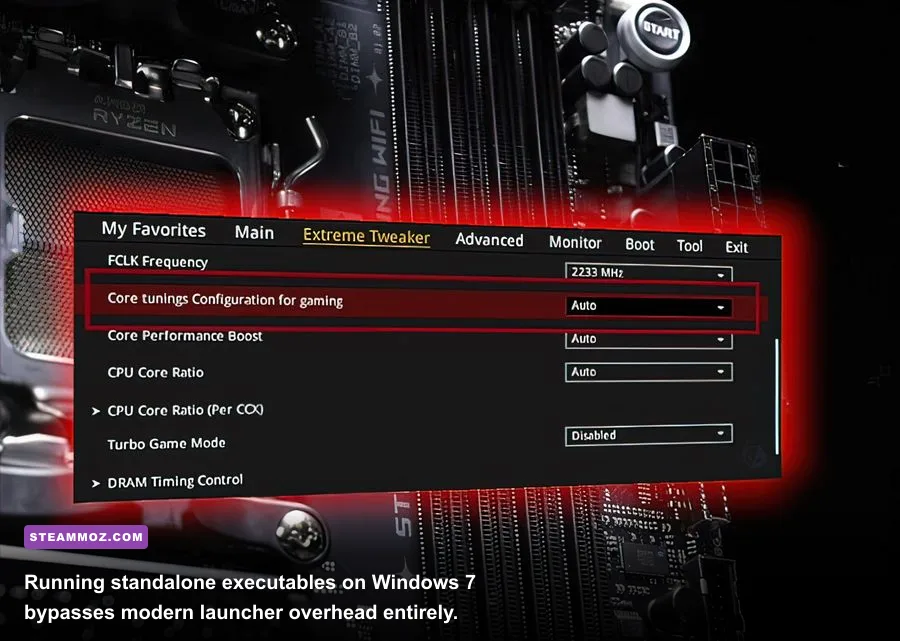
Task: Select the Extreme Tweaker tab
Action: coord(366,236)
